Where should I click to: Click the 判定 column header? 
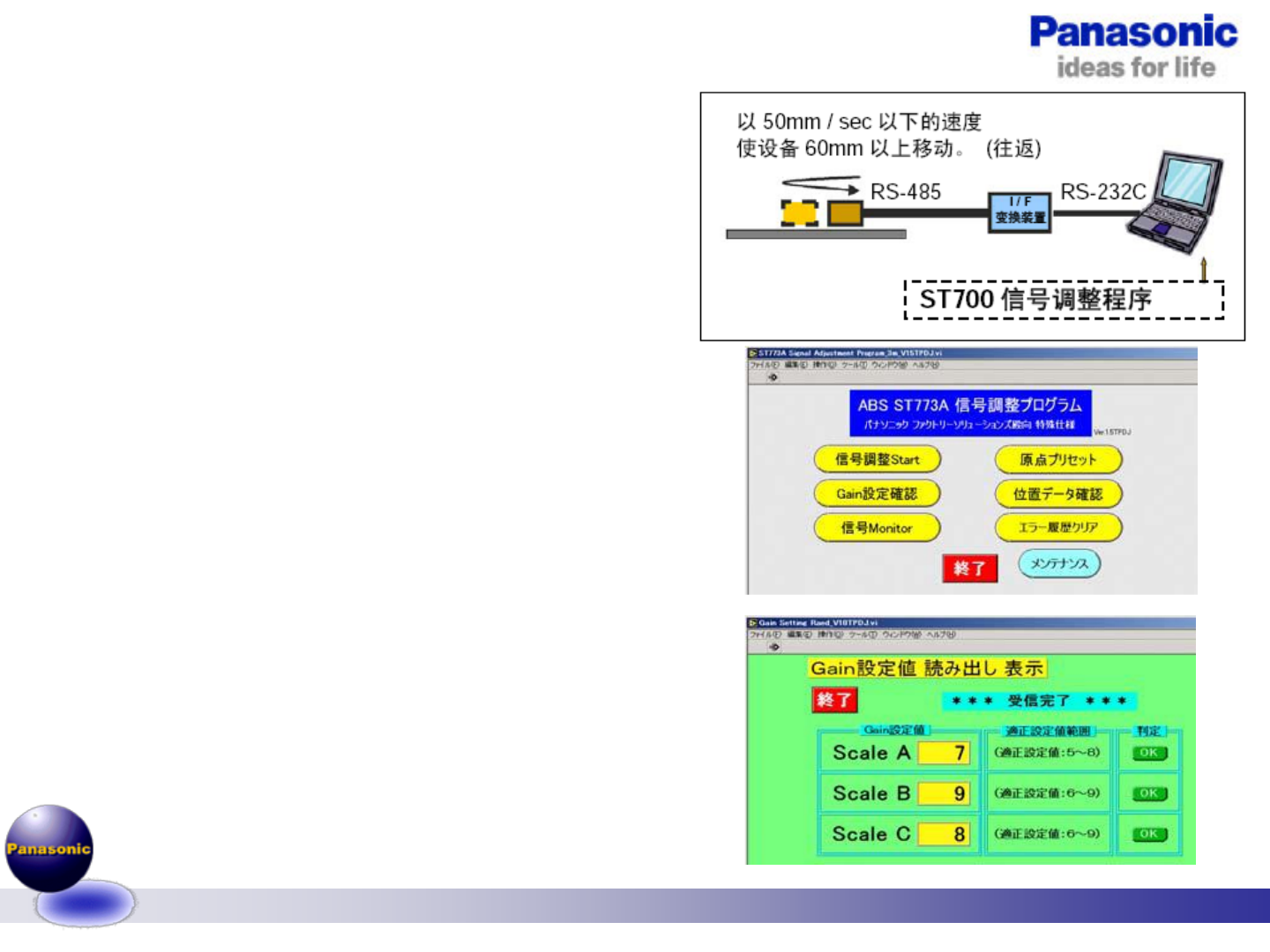(1148, 731)
